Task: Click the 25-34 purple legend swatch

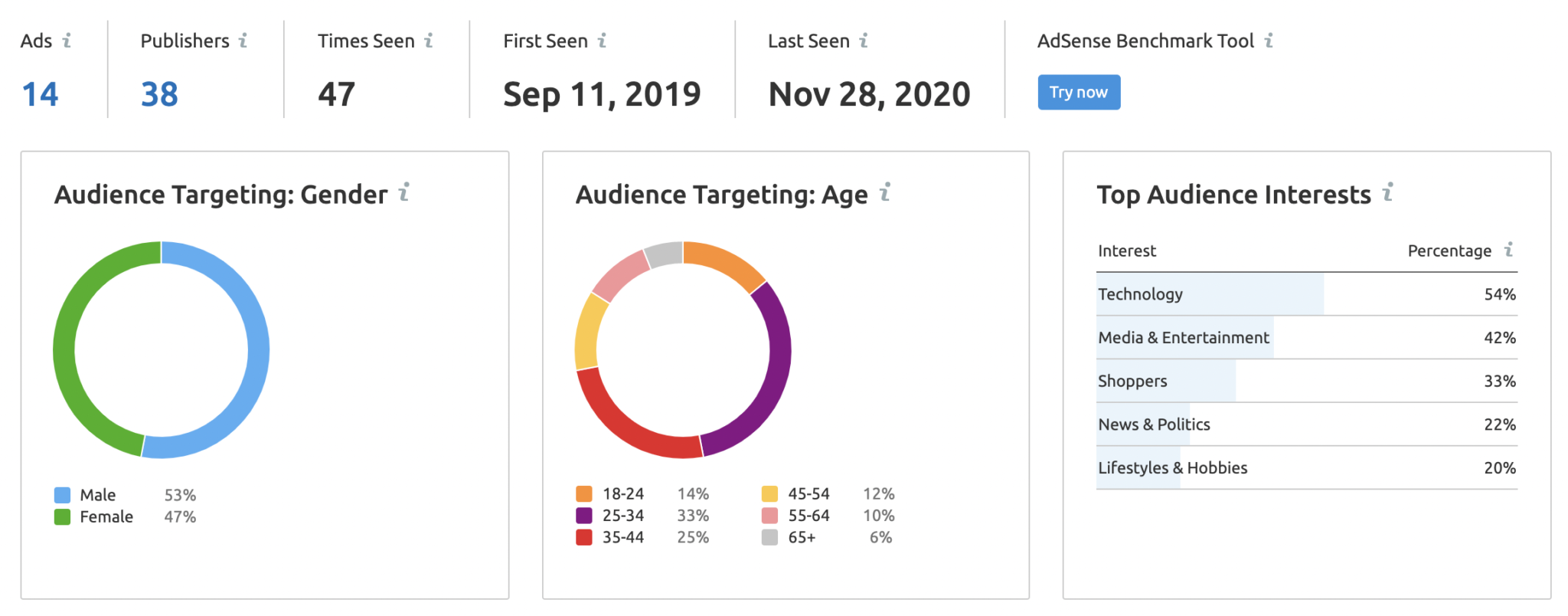Action: click(x=584, y=516)
